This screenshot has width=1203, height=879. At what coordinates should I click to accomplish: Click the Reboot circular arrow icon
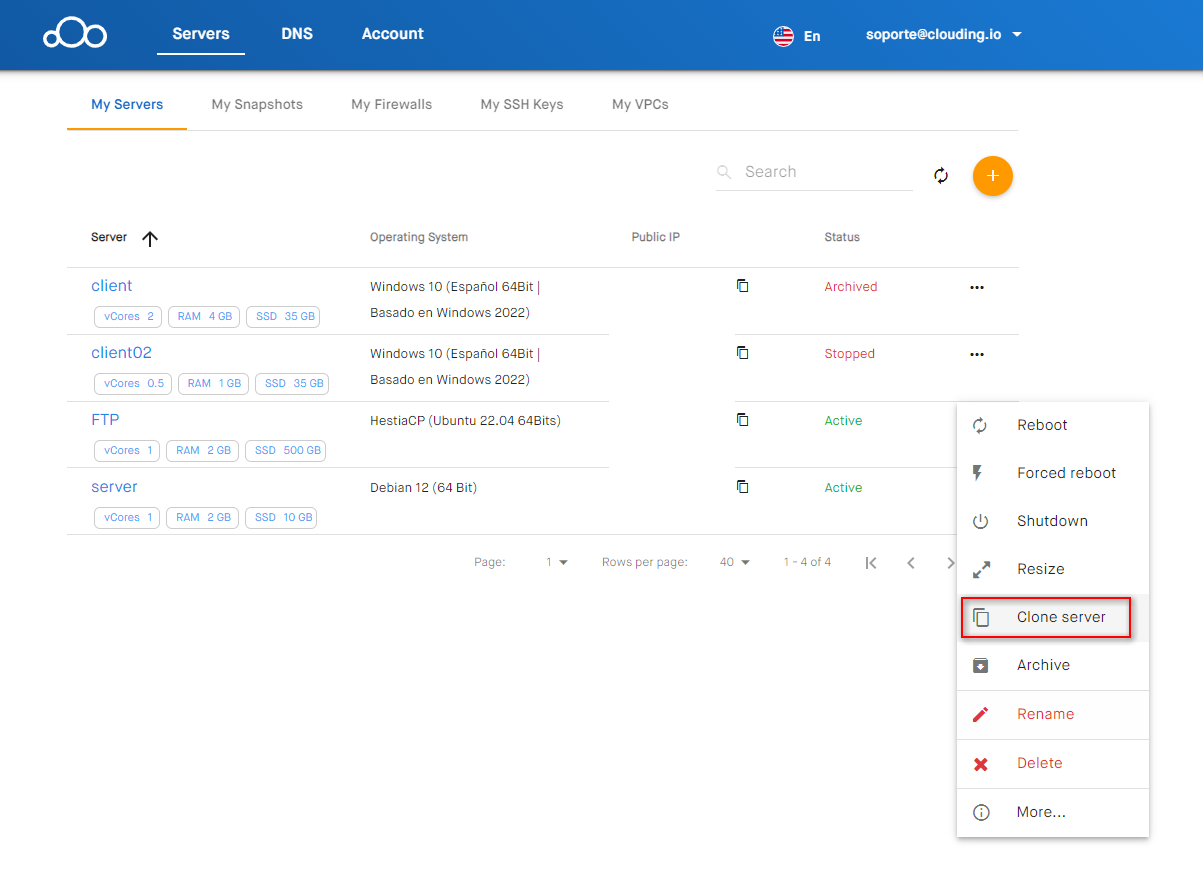point(981,425)
